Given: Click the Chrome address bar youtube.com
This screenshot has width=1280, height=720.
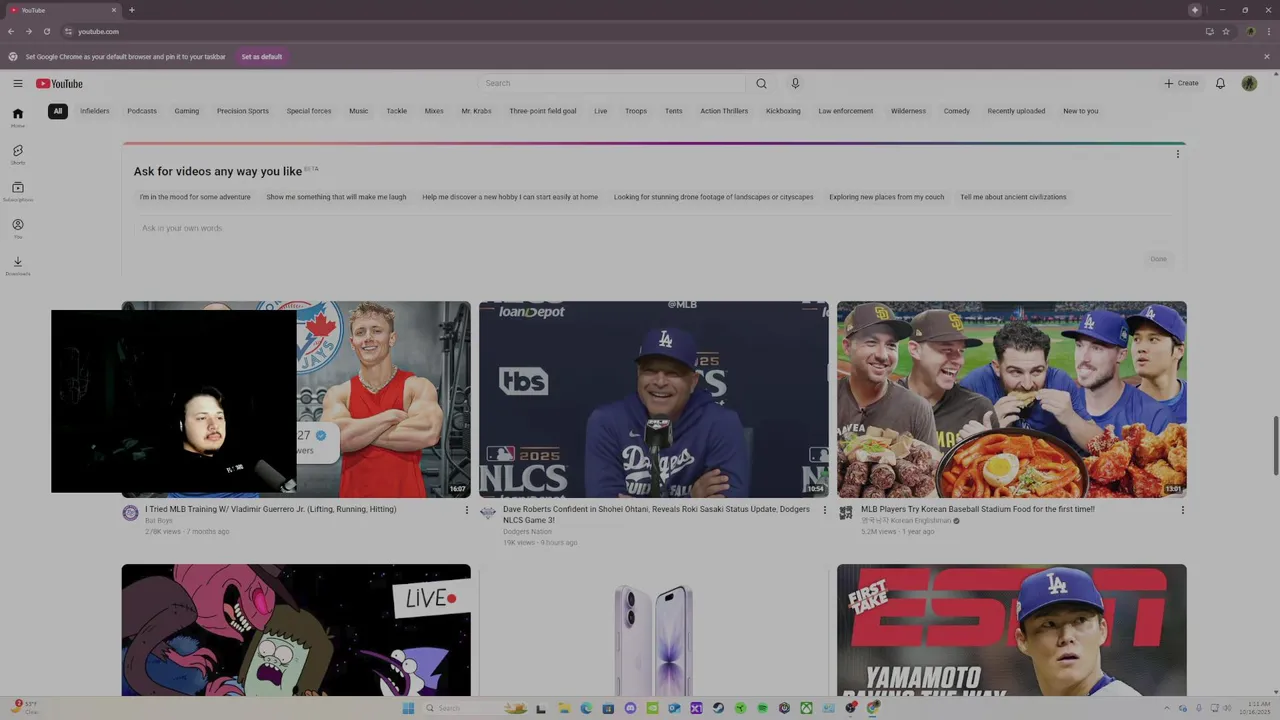Looking at the screenshot, I should pyautogui.click(x=630, y=31).
